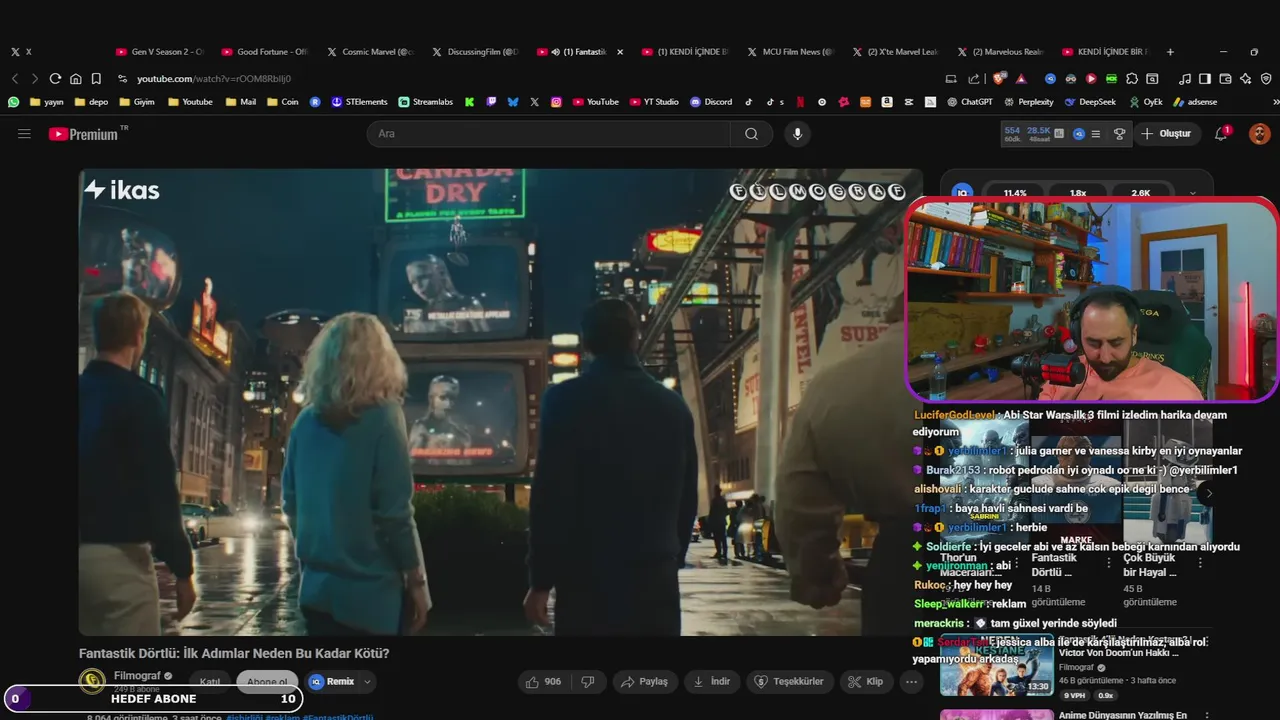
Task: Open vidIQ stats chart icon
Action: pos(1059,133)
